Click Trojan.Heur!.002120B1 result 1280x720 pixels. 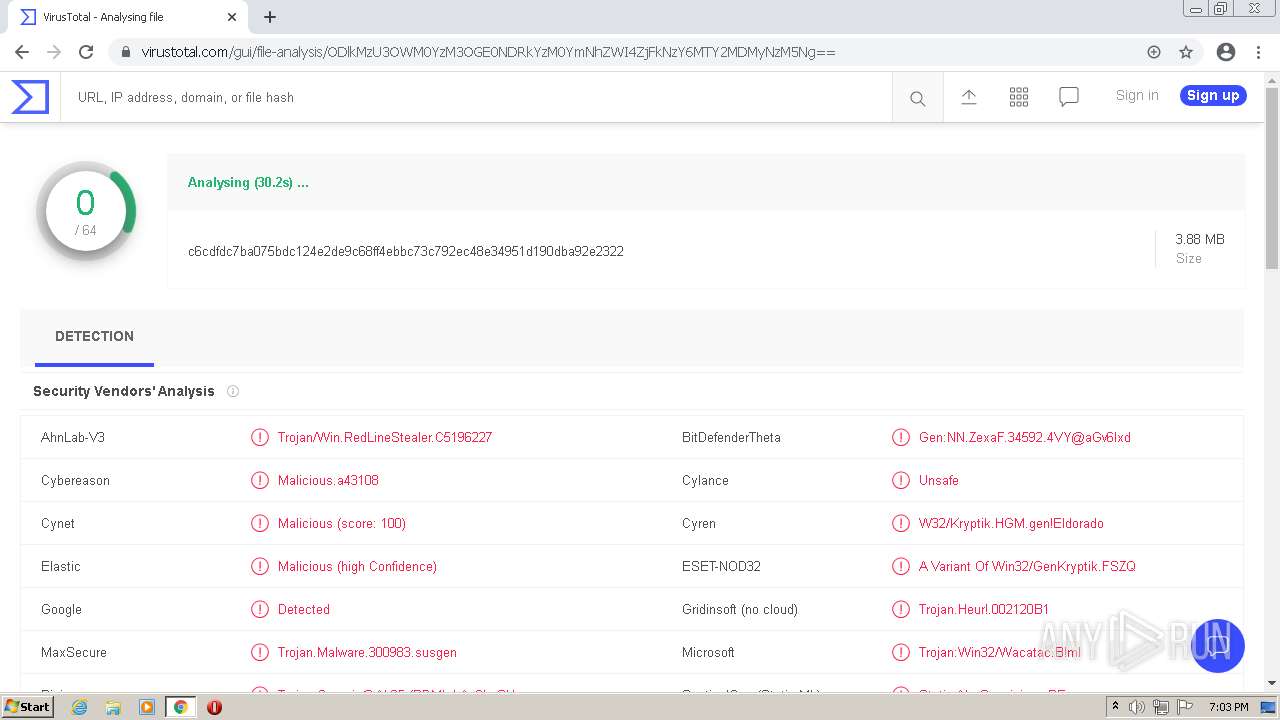pos(984,609)
